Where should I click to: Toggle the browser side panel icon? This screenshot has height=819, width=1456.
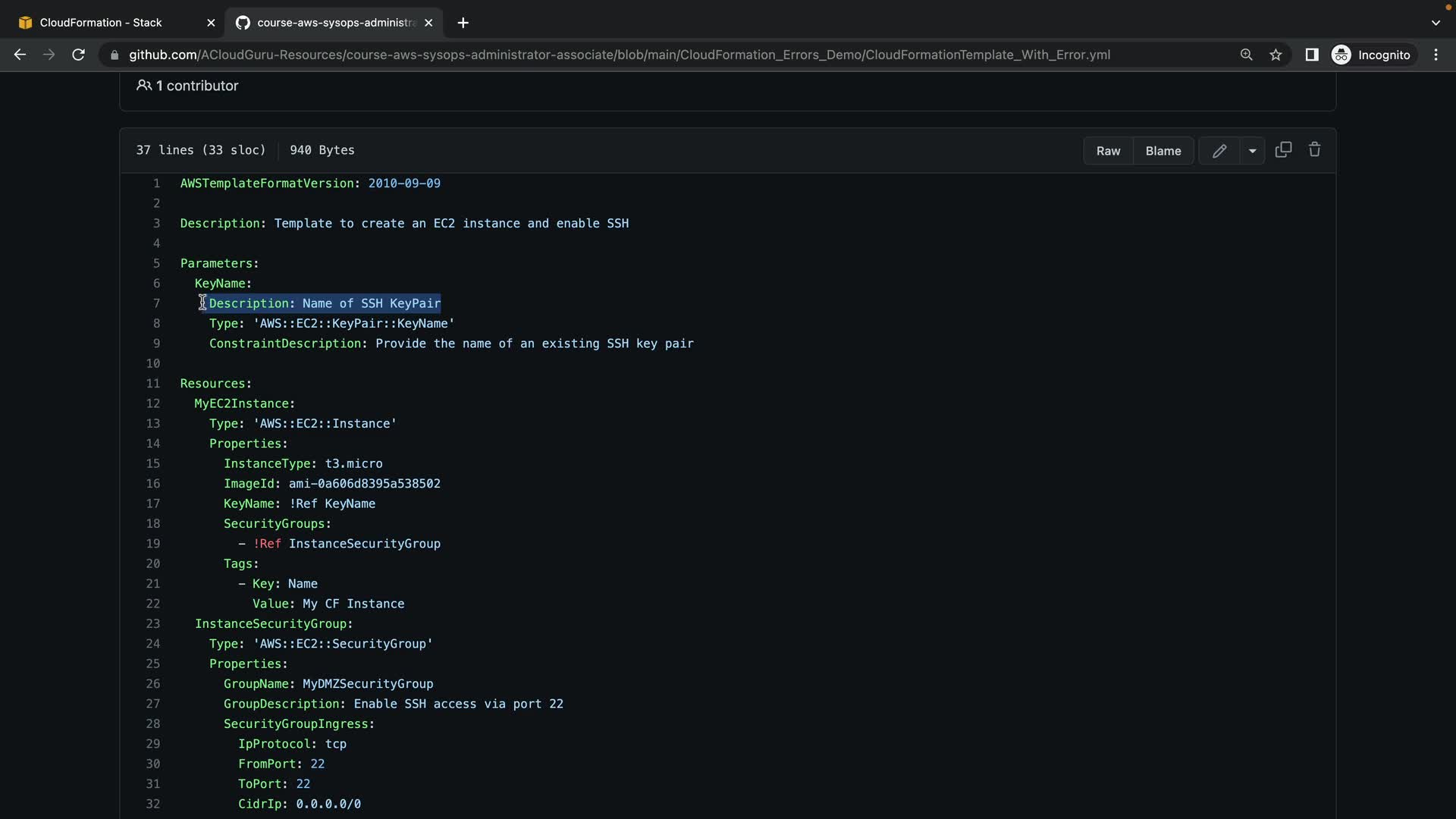click(x=1311, y=55)
